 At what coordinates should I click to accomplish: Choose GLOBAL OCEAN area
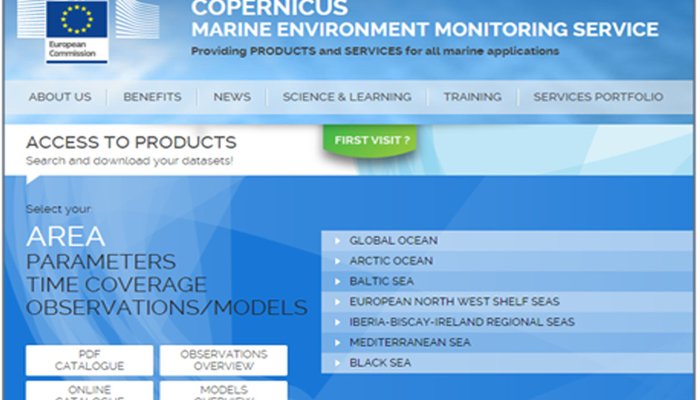507,241
